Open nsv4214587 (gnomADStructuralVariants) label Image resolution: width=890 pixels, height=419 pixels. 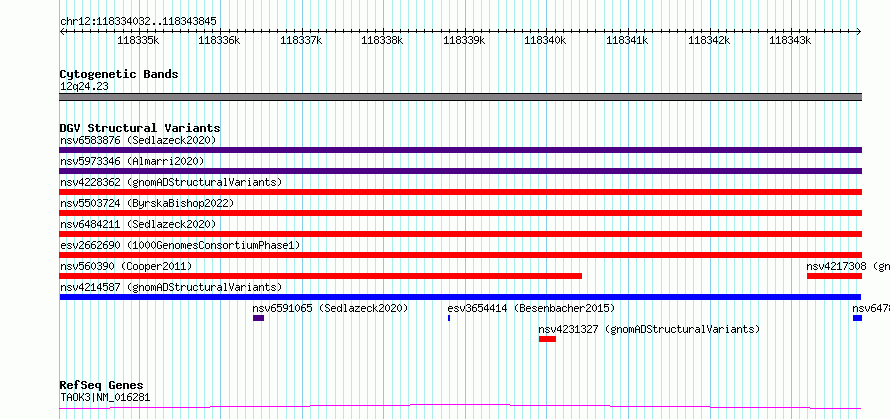[171, 287]
